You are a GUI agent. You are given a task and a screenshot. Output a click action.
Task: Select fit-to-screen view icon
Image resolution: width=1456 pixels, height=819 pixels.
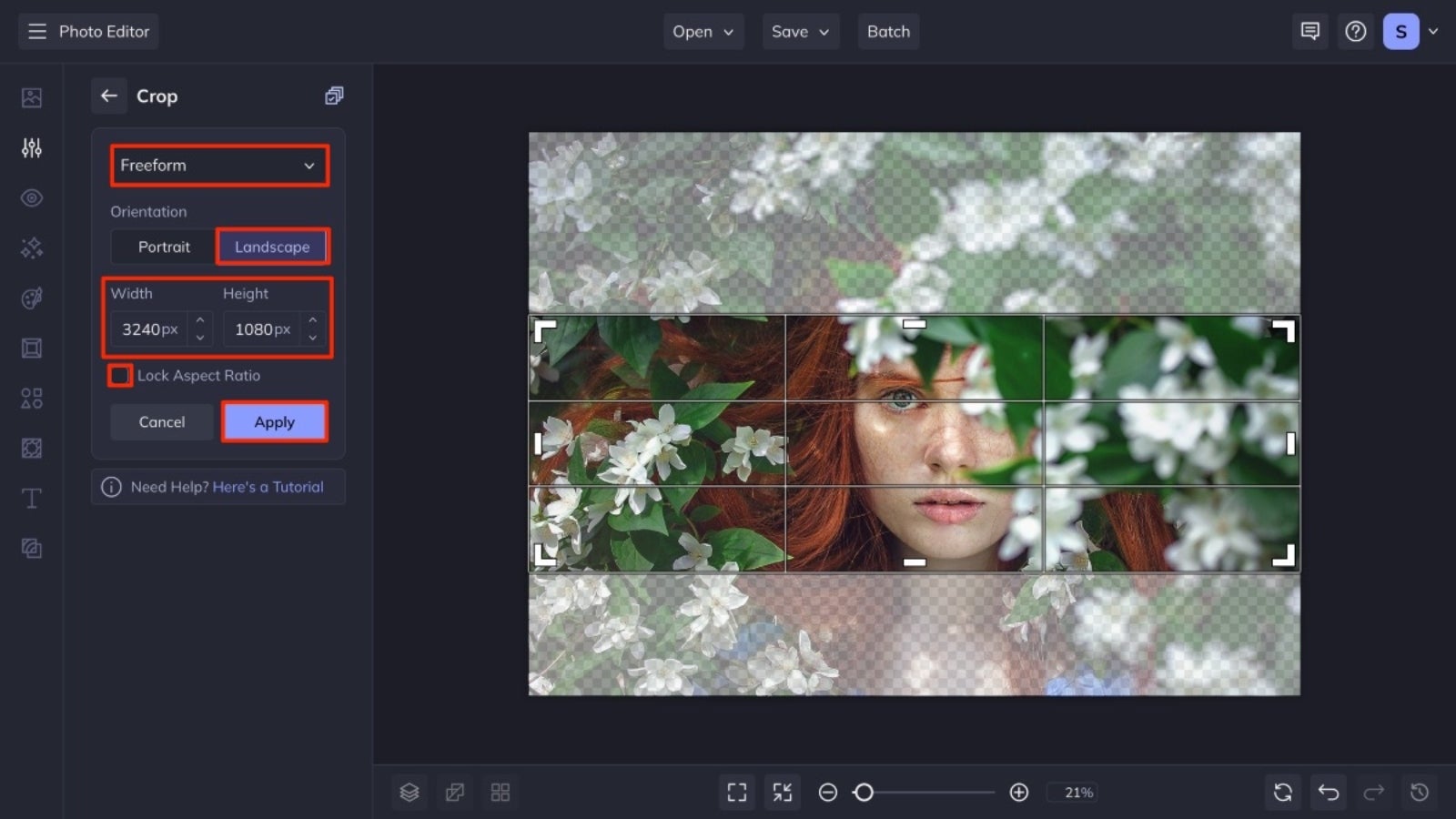[x=737, y=792]
